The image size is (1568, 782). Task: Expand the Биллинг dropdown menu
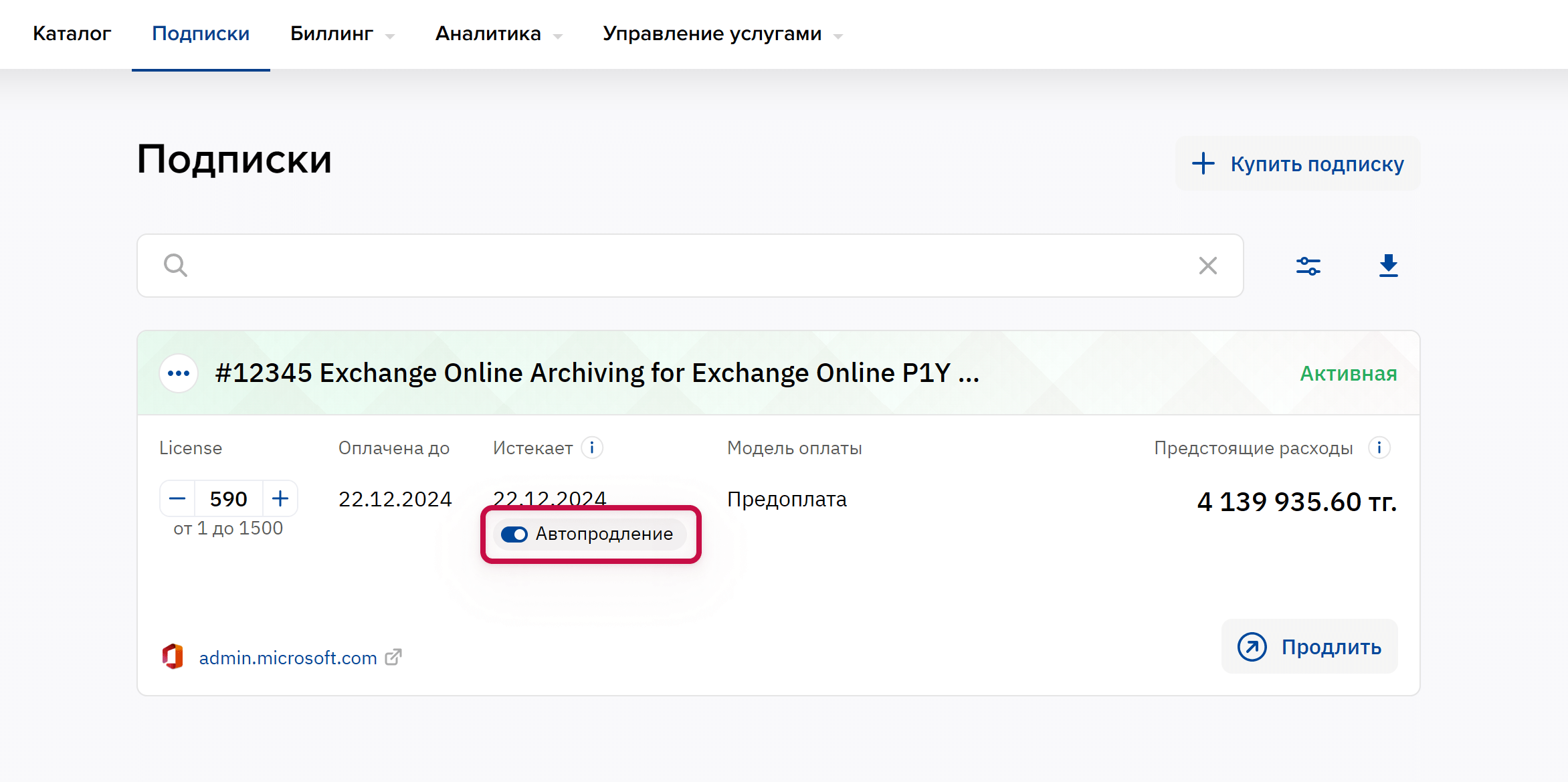pyautogui.click(x=342, y=34)
